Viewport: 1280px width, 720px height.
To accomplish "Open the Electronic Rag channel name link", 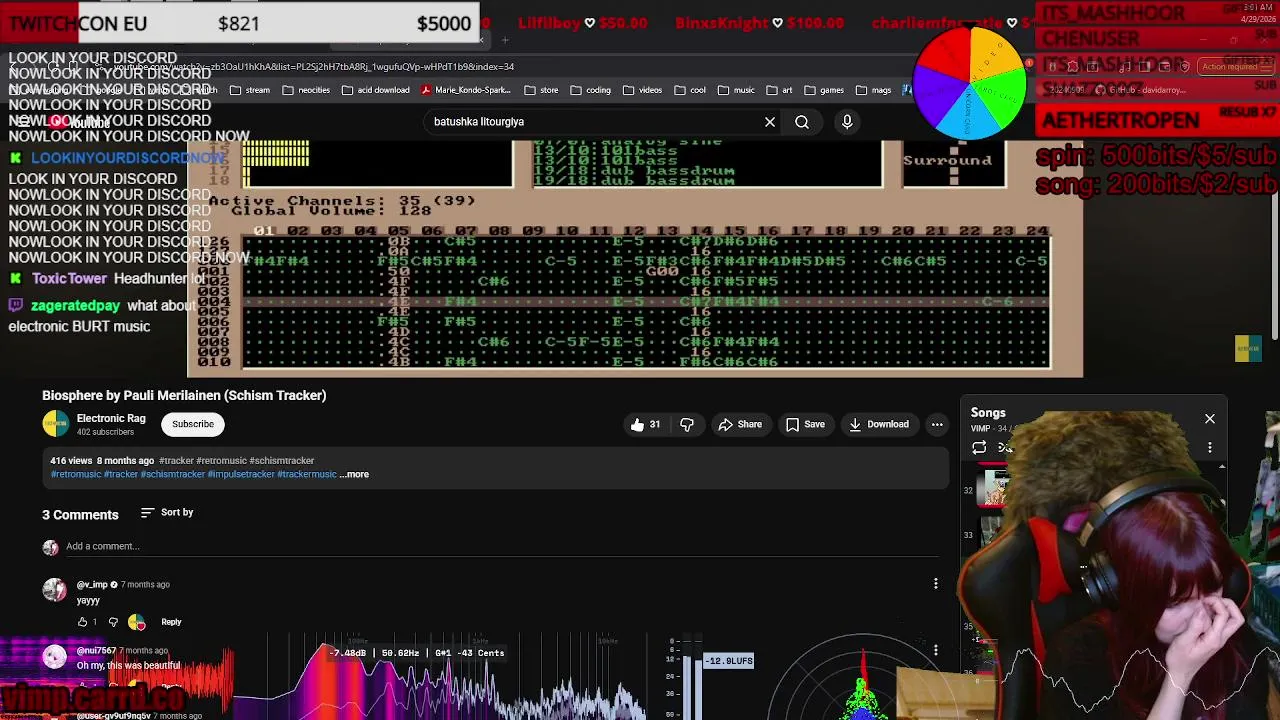I will tap(111, 418).
